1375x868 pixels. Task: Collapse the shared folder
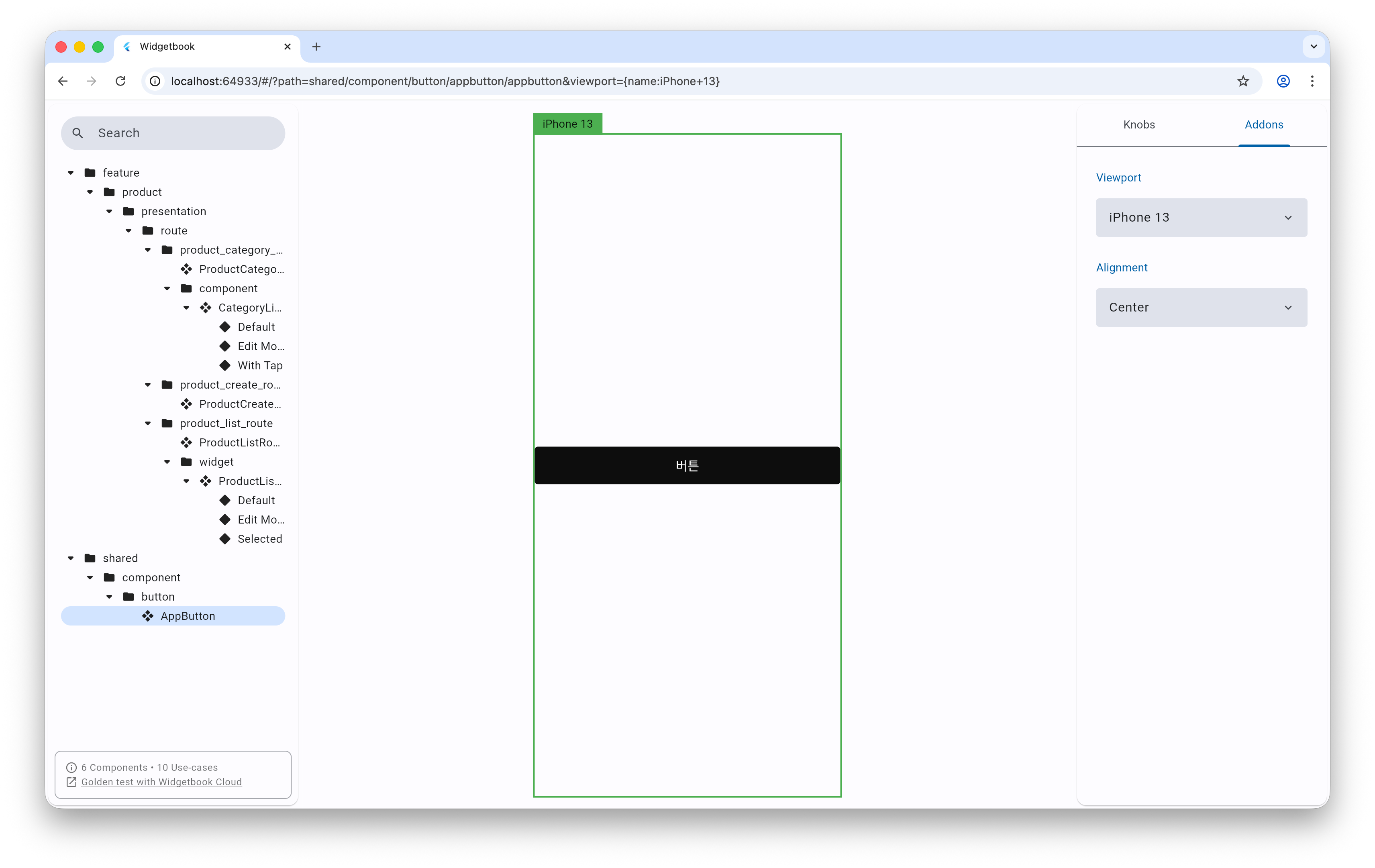pyautogui.click(x=71, y=558)
